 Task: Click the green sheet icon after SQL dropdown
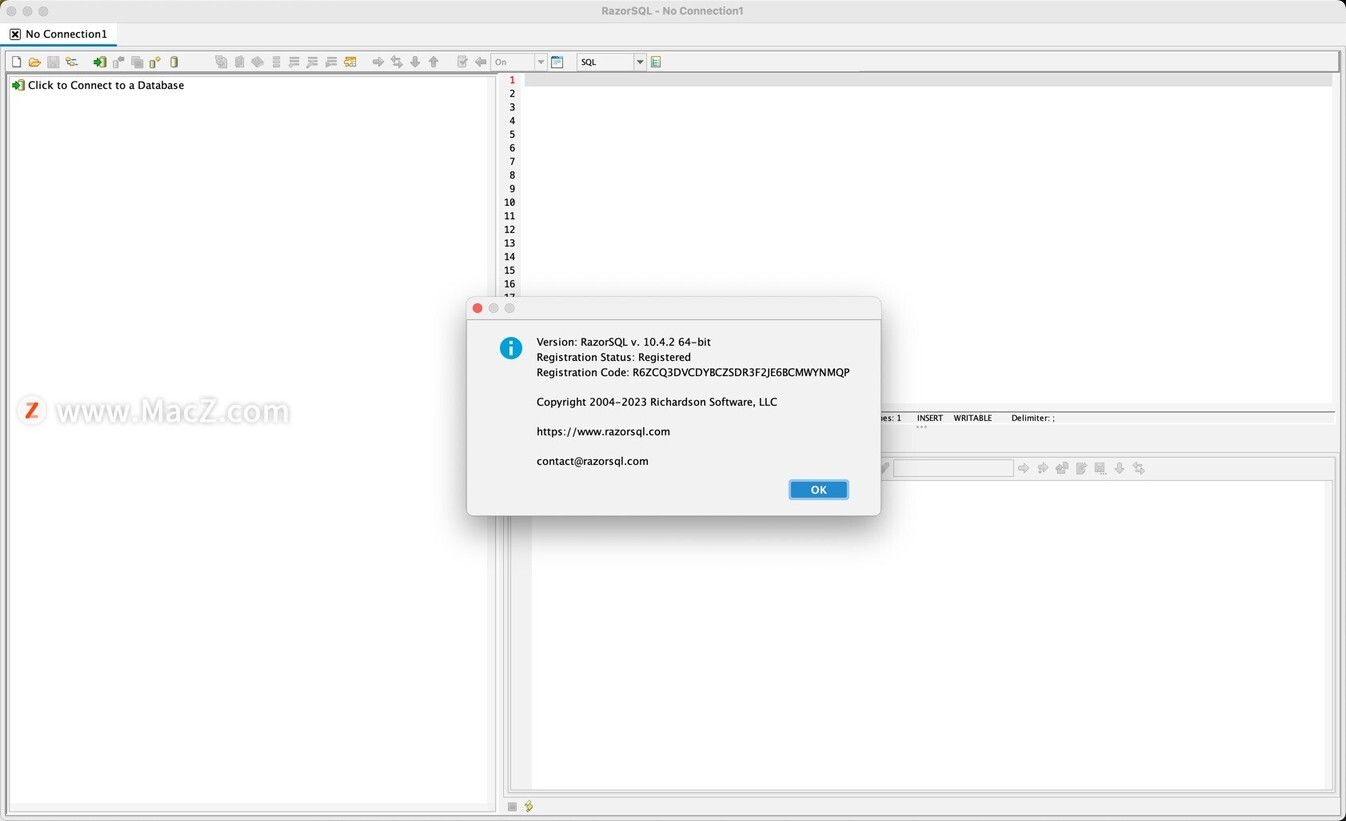656,62
